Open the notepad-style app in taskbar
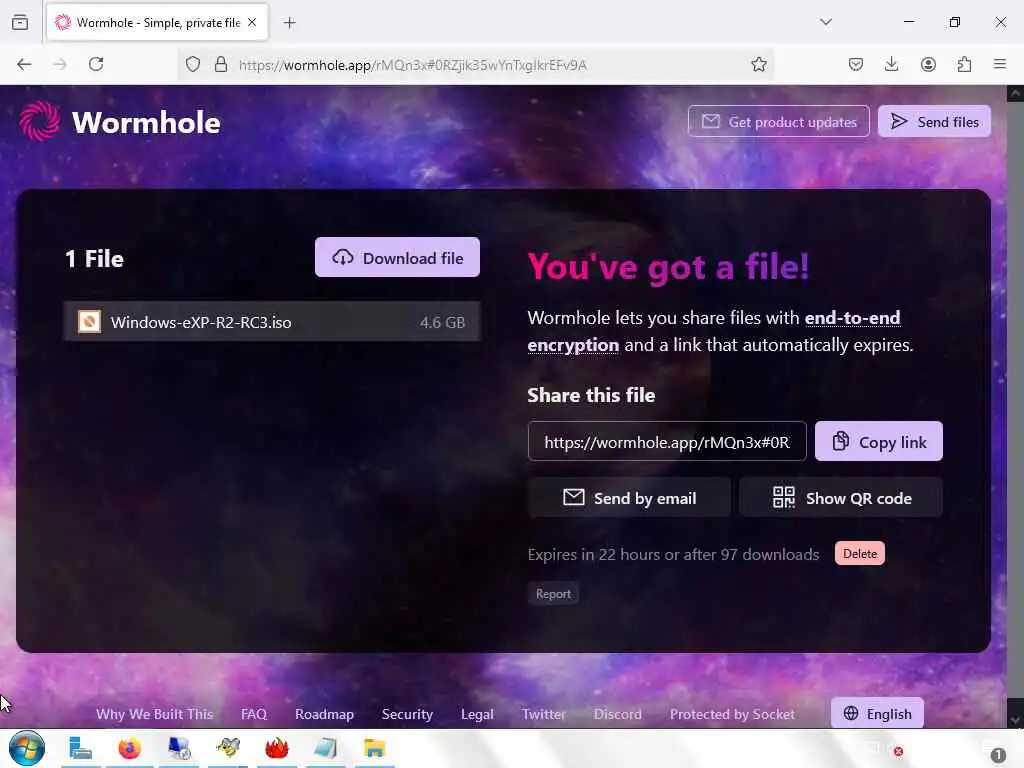This screenshot has width=1024, height=768. [x=325, y=748]
